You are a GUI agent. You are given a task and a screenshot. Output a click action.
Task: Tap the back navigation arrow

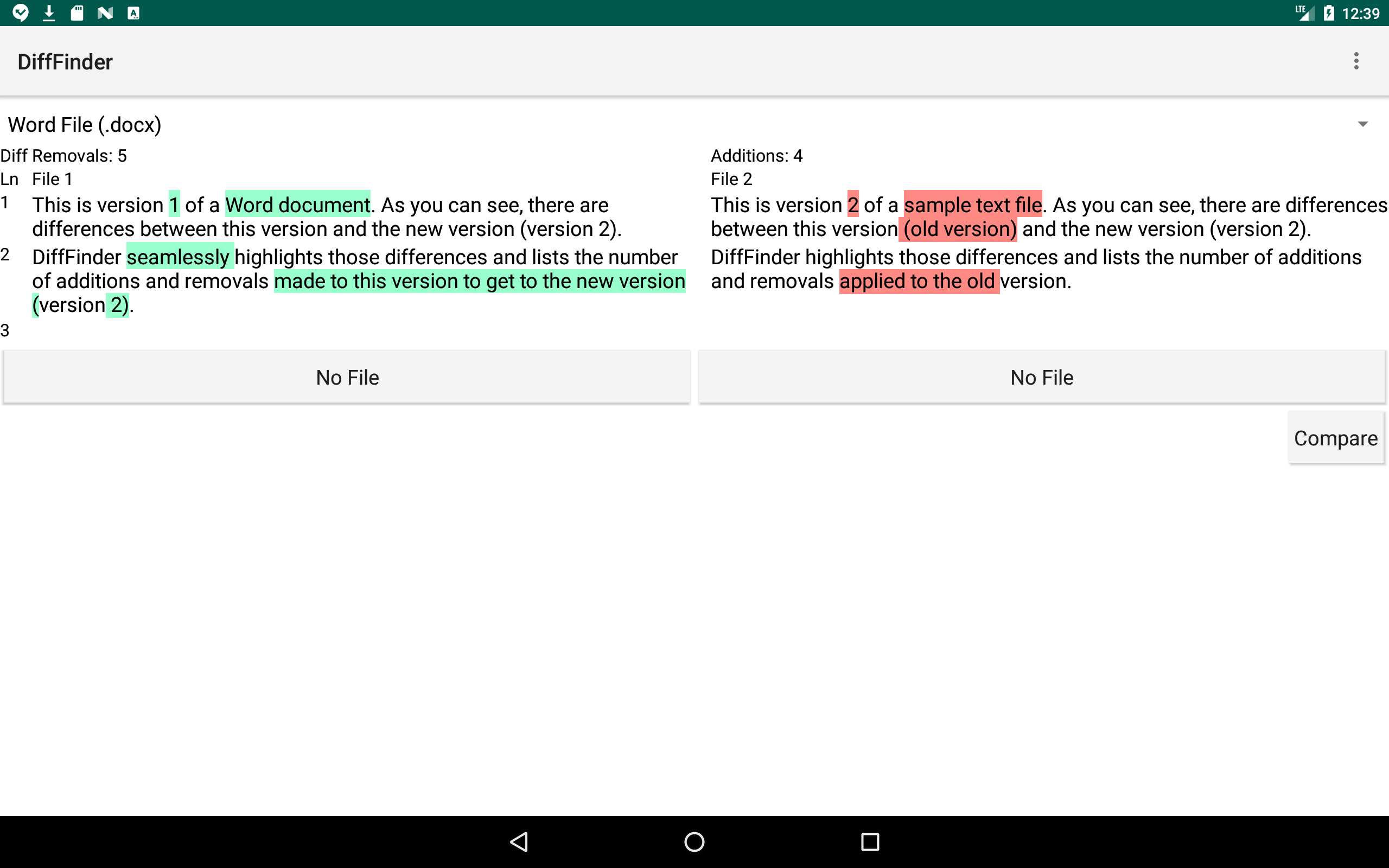click(x=517, y=841)
